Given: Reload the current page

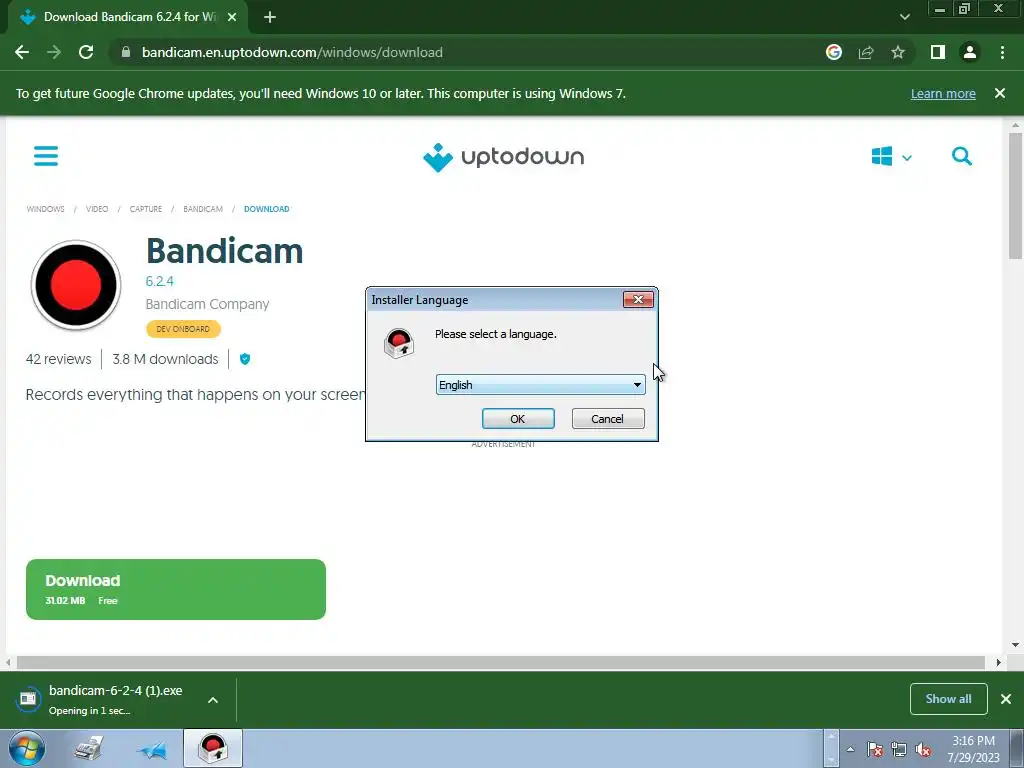Looking at the screenshot, I should click(86, 52).
